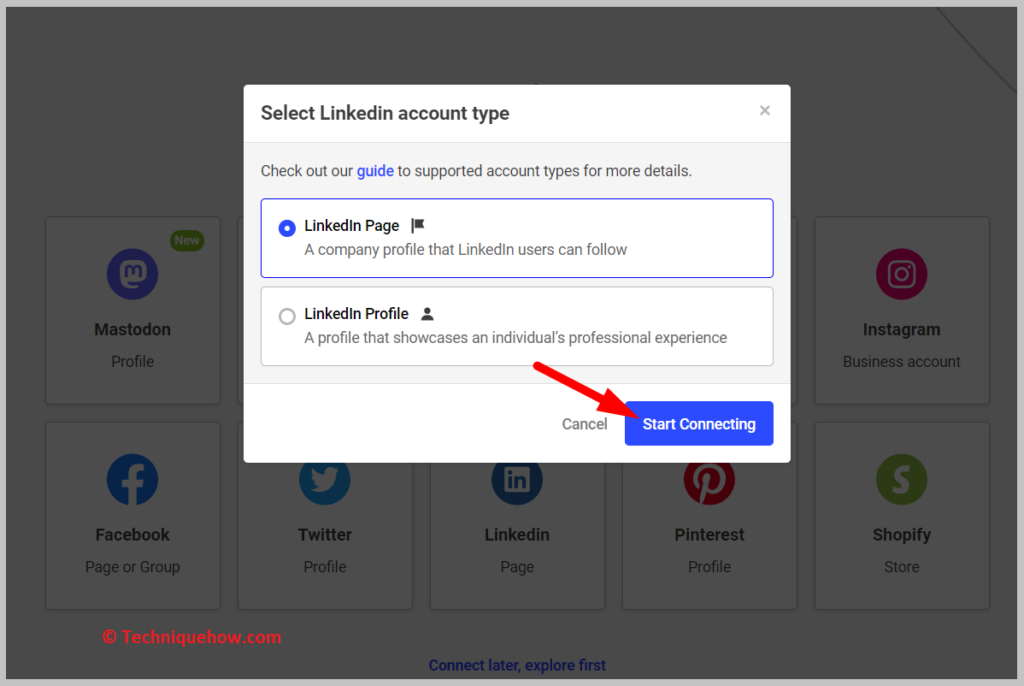The height and width of the screenshot is (686, 1024).
Task: Click the Shopify logo icon
Action: click(901, 480)
